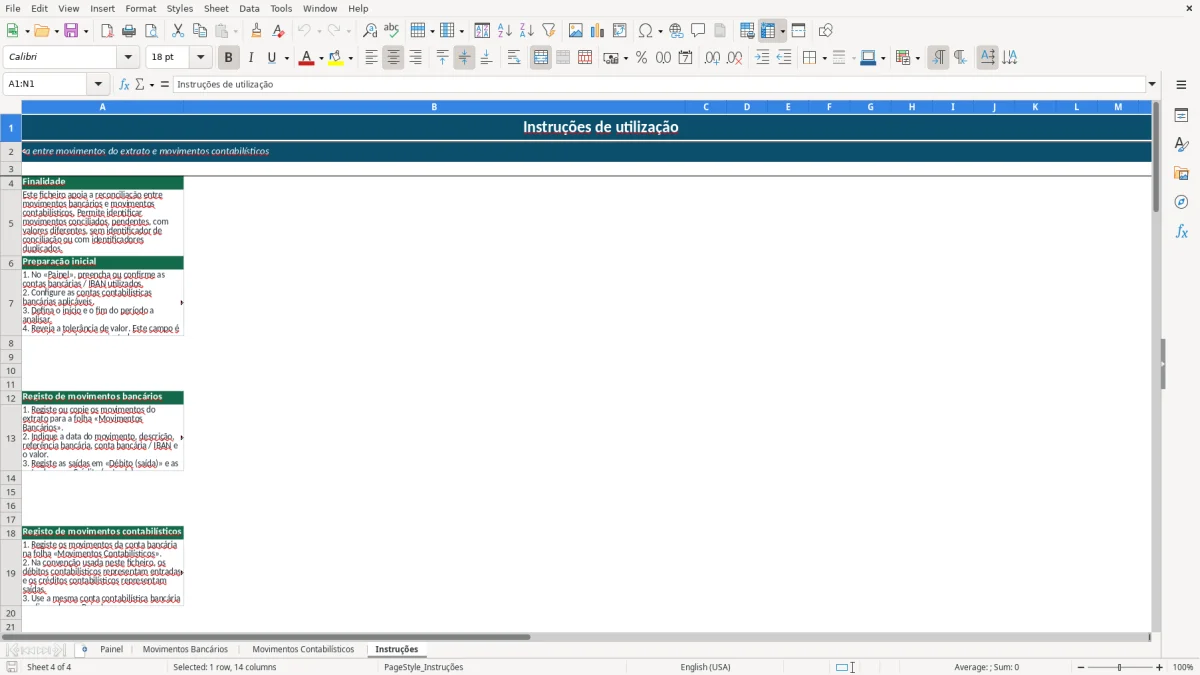
Task: Click the Font Color red swatch button
Action: [306, 58]
